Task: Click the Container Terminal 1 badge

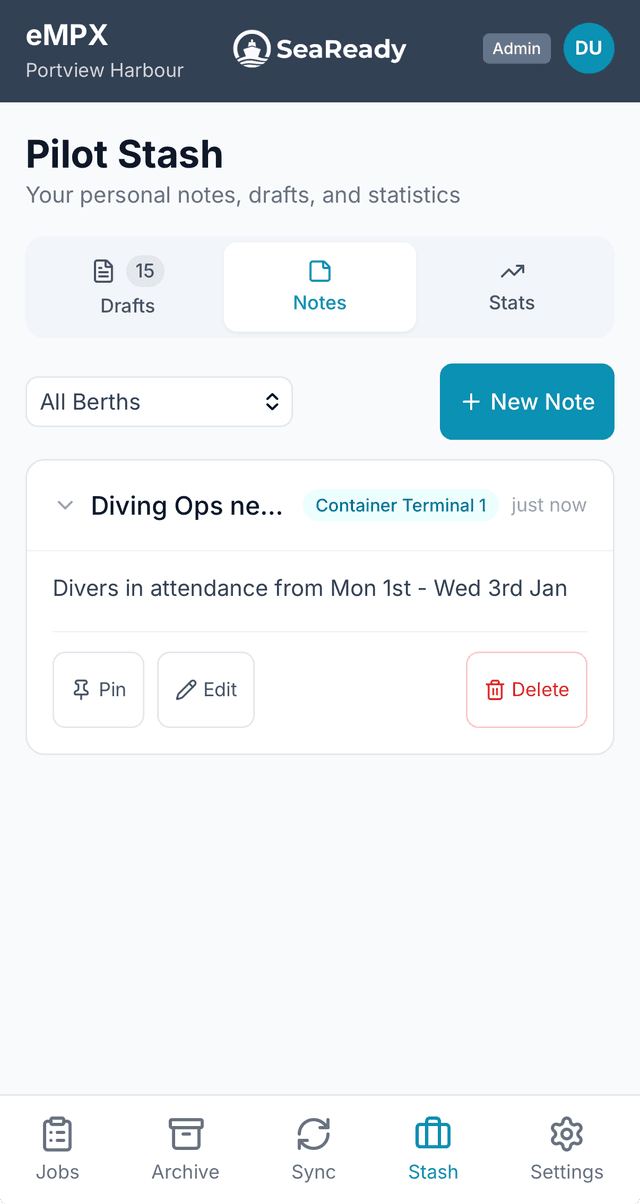Action: point(400,505)
